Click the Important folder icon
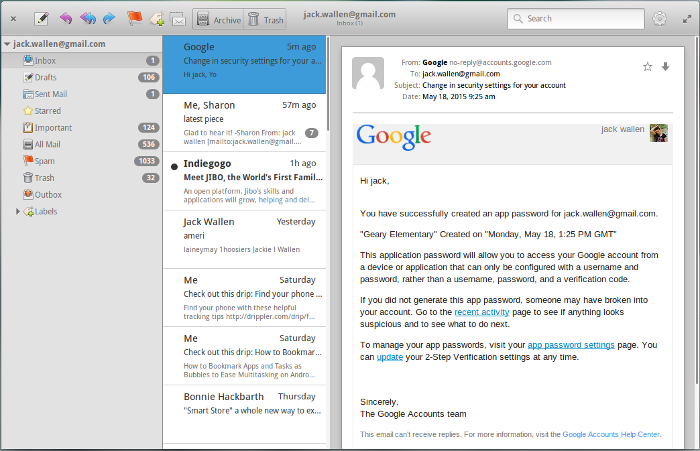Screen dimensions: 700x451 click(x=28, y=127)
